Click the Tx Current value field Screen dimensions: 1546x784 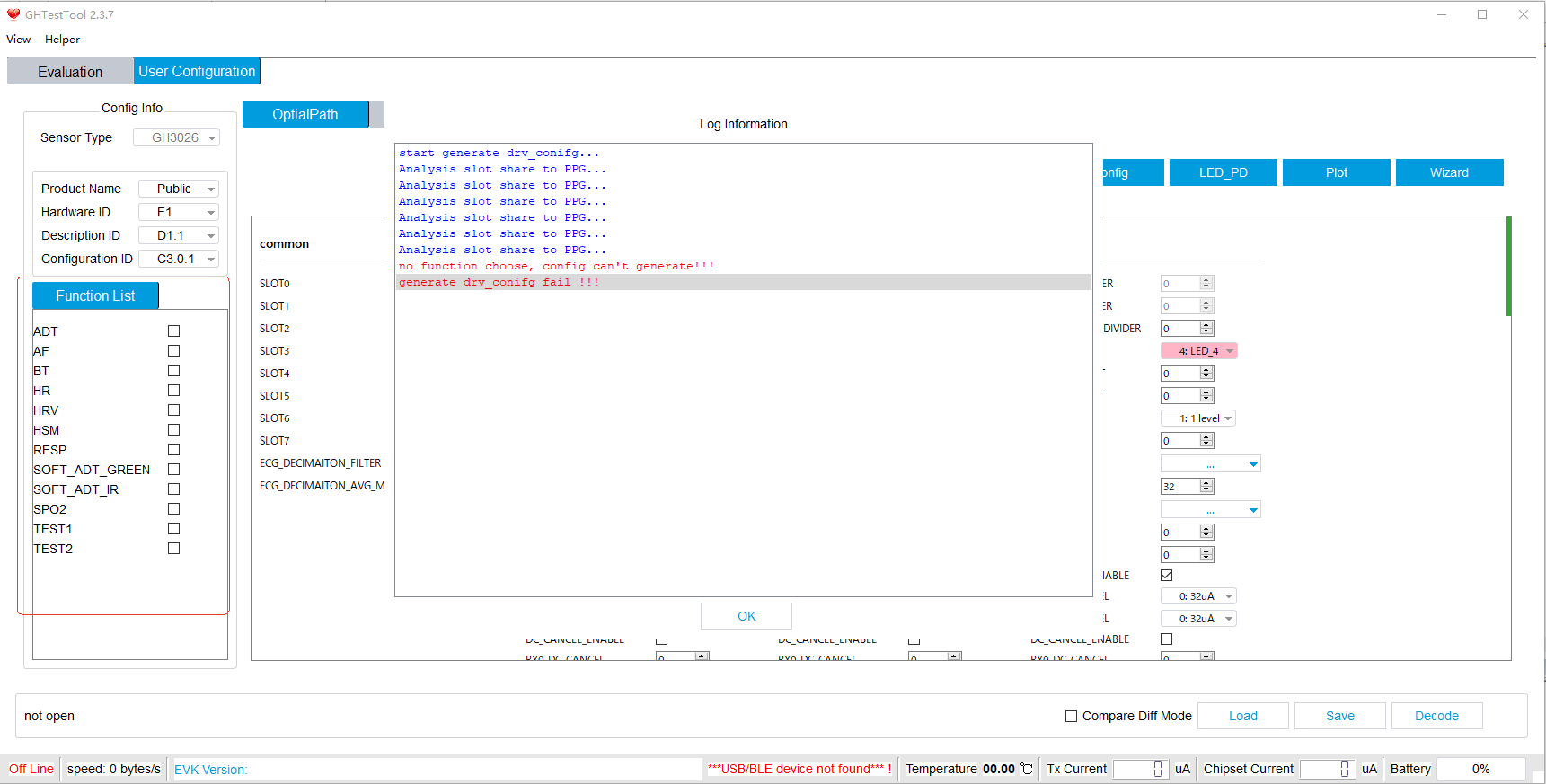tap(1140, 769)
